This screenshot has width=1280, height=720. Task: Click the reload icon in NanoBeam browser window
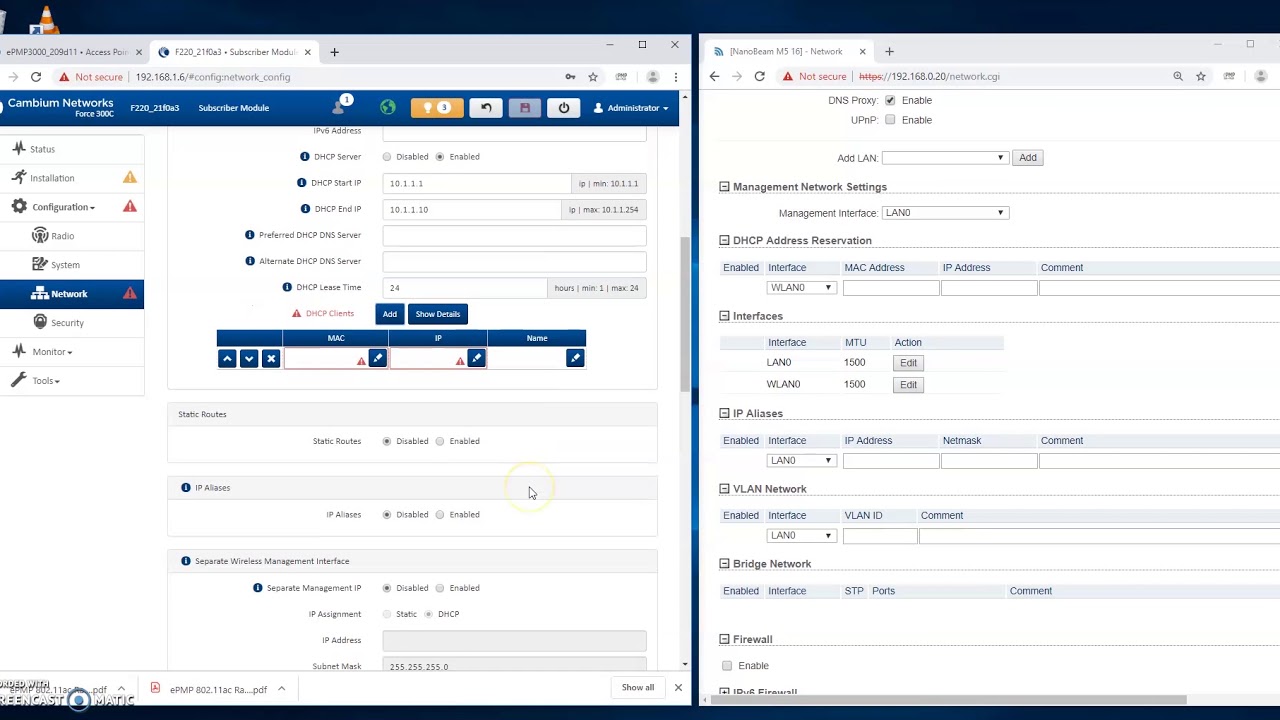760,76
